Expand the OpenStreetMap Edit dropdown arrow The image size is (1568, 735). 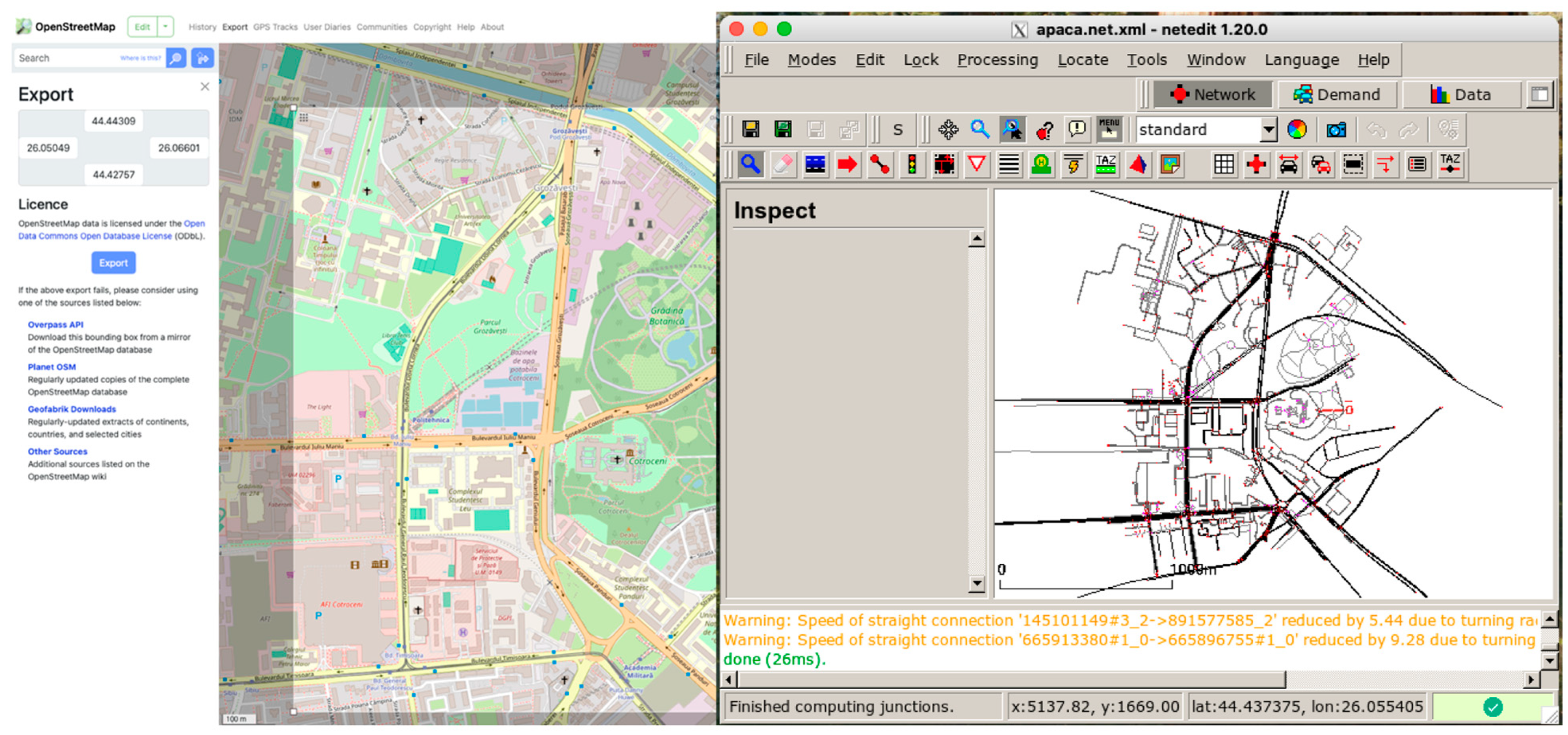coord(165,27)
